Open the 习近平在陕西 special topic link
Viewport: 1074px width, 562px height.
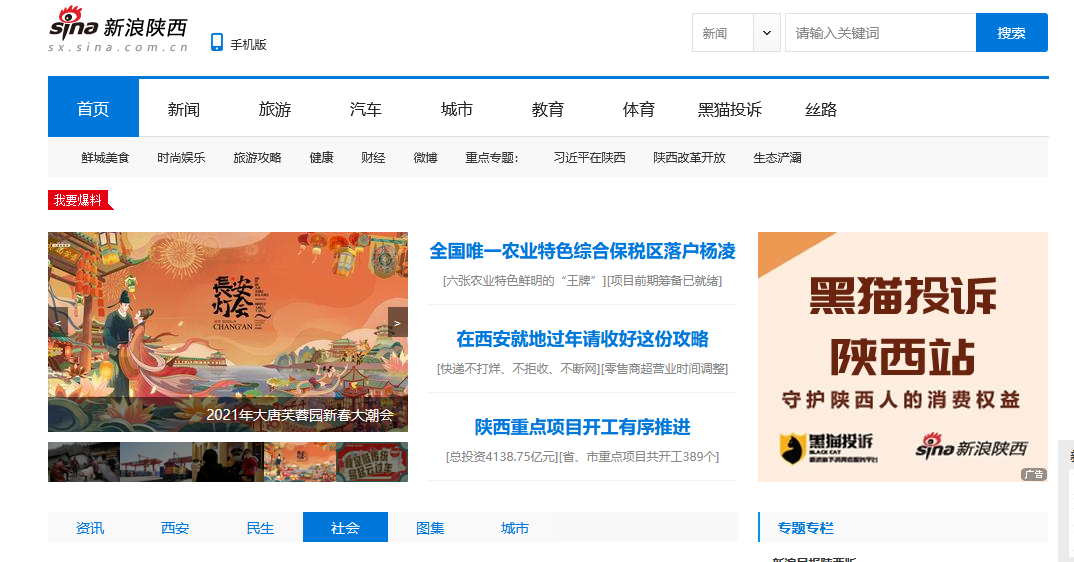pos(590,158)
